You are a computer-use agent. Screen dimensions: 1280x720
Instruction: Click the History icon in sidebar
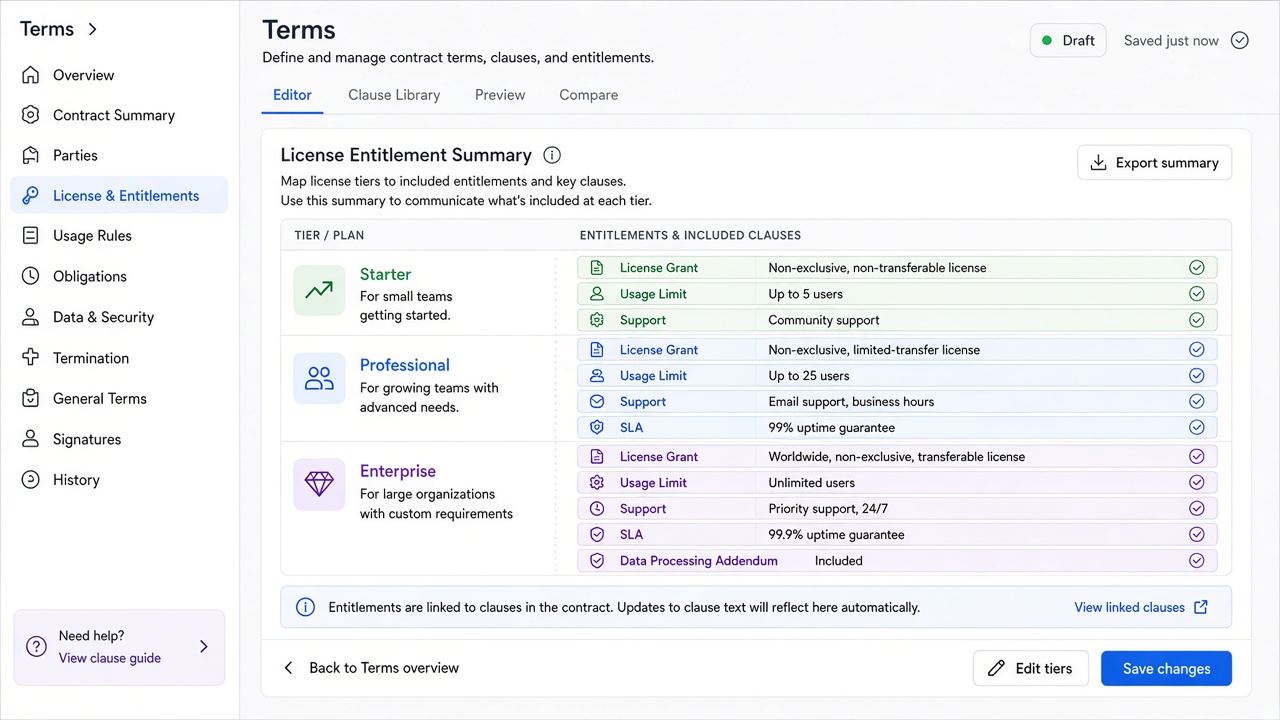[31, 480]
